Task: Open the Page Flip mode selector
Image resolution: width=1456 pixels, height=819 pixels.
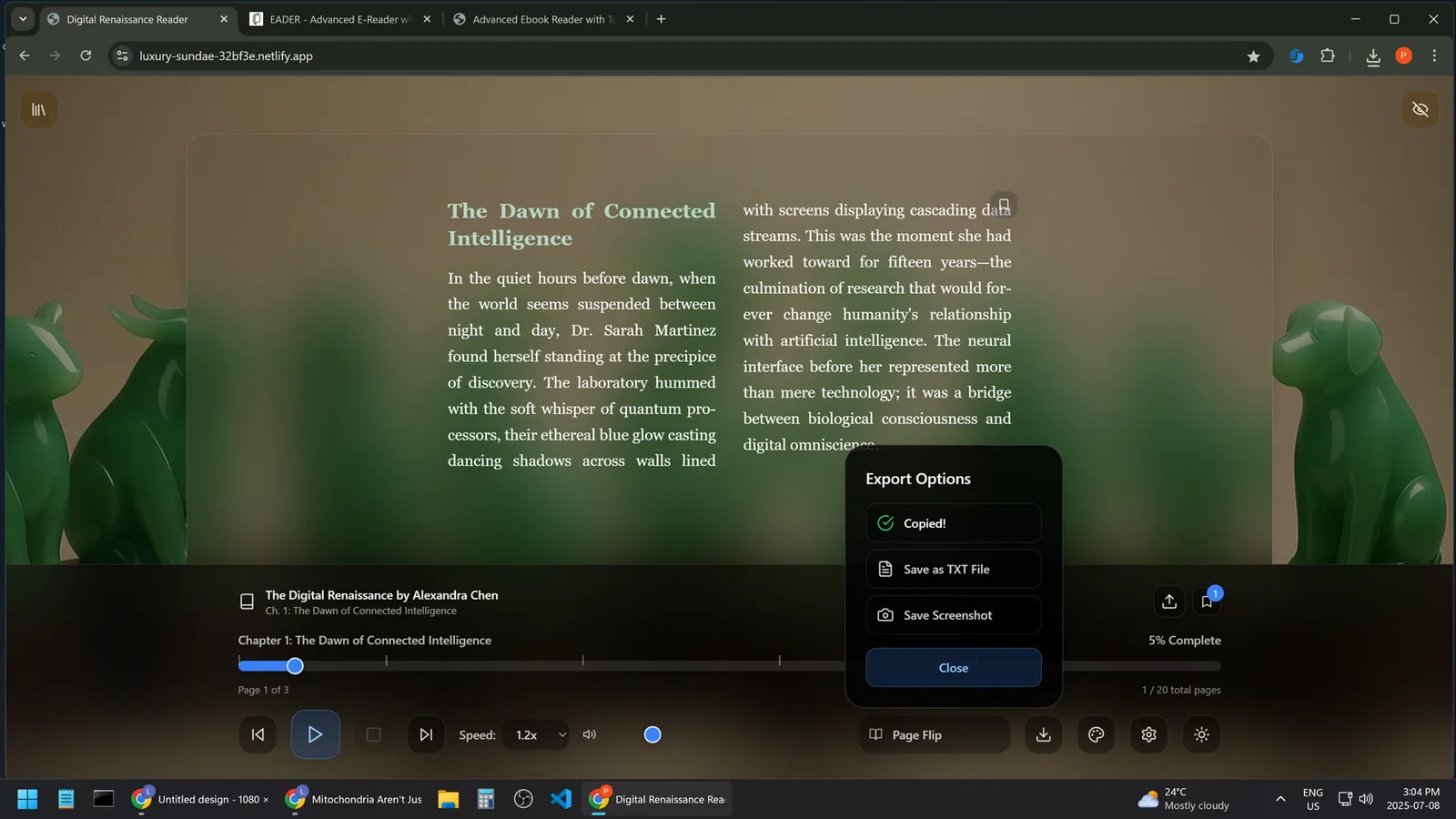Action: click(x=935, y=734)
